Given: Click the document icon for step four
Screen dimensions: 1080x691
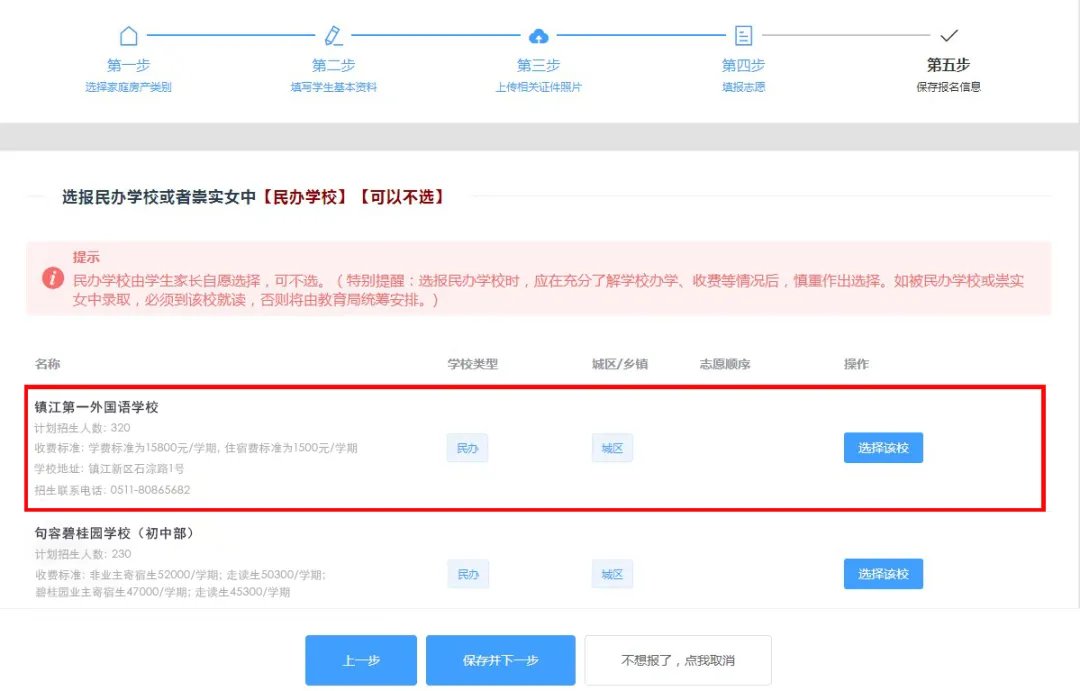Looking at the screenshot, I should (743, 35).
